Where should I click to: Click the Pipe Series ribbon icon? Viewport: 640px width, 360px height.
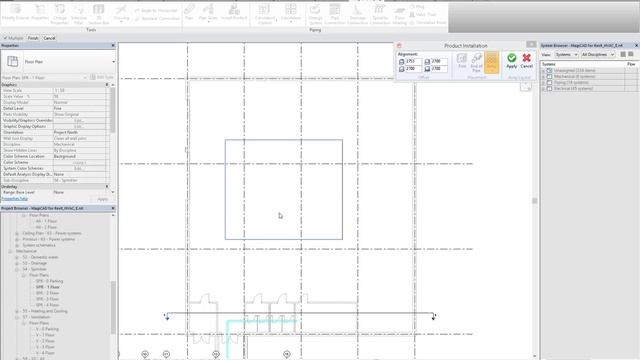208,12
